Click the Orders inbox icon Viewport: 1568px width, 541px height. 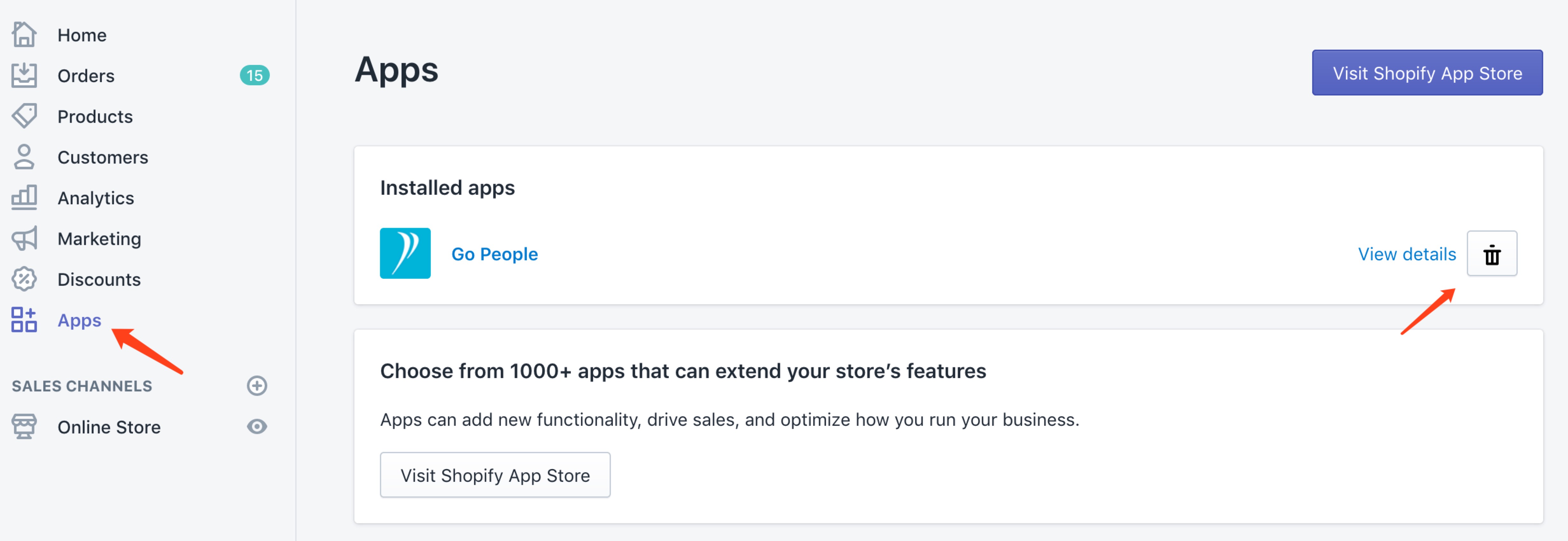pos(24,75)
